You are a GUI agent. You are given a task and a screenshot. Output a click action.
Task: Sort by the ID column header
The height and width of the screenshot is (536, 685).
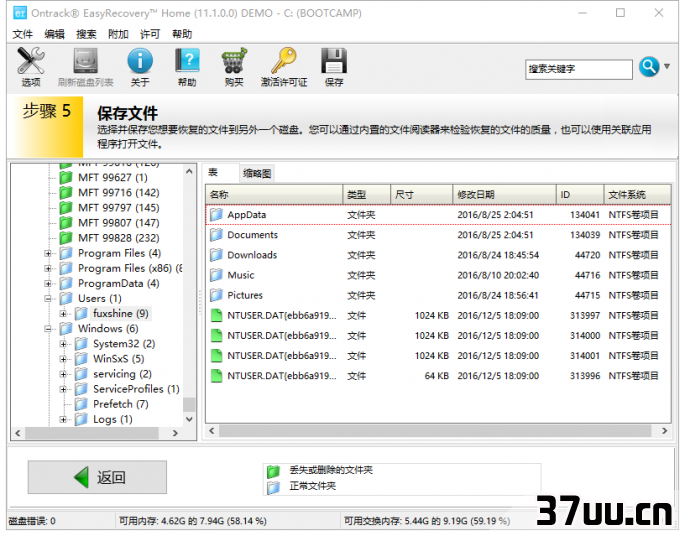(580, 194)
